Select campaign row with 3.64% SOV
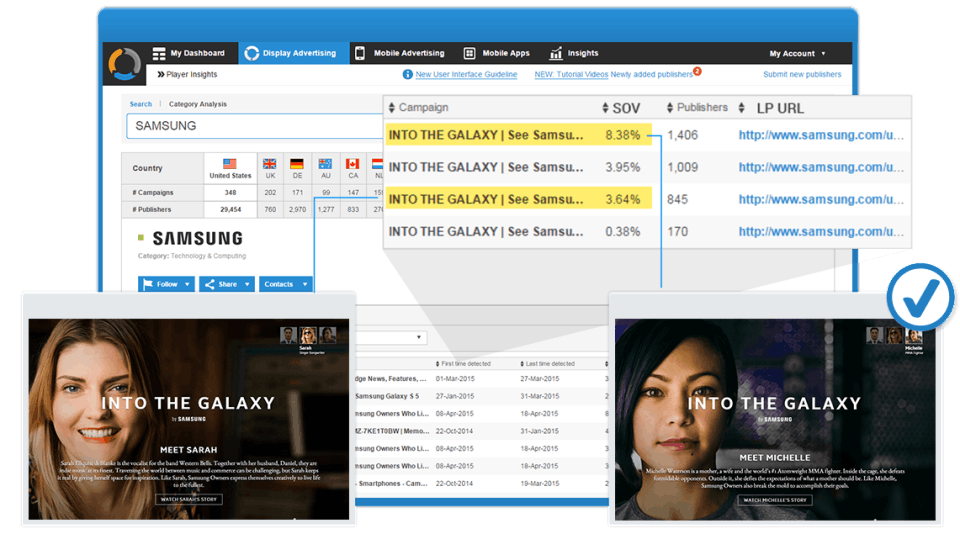The image size is (960, 534). 647,199
